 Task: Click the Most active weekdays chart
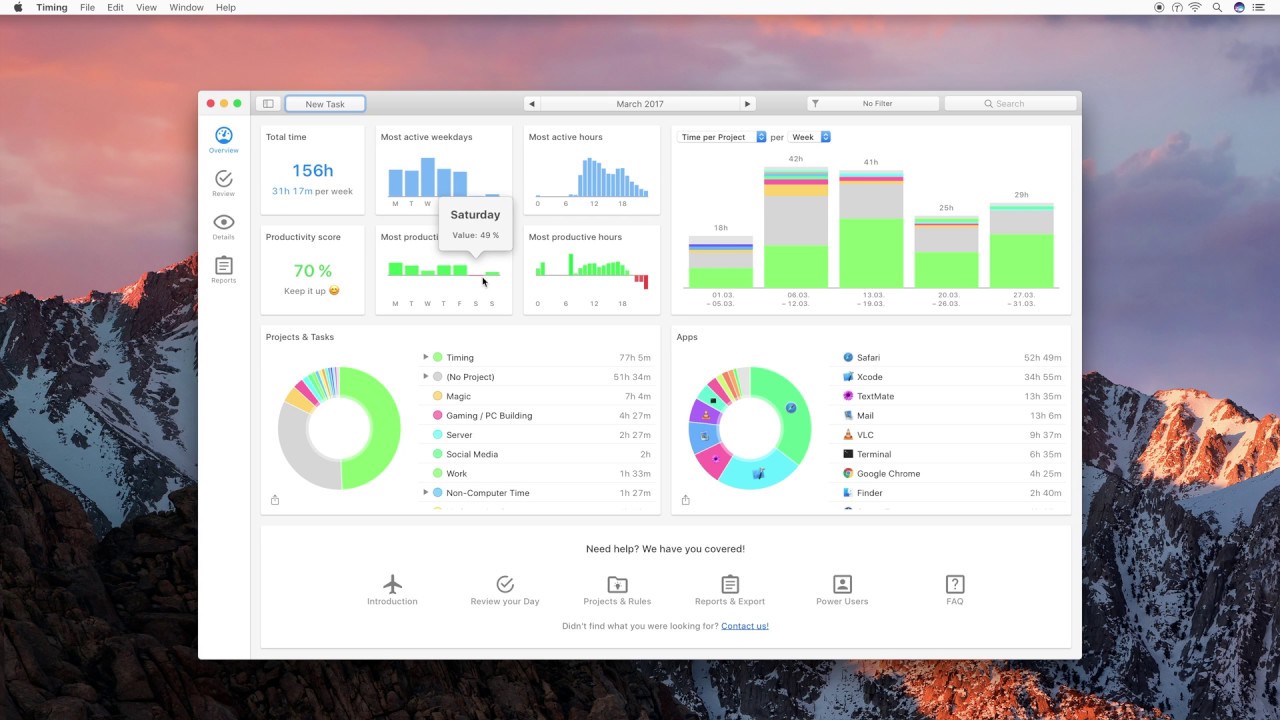444,178
